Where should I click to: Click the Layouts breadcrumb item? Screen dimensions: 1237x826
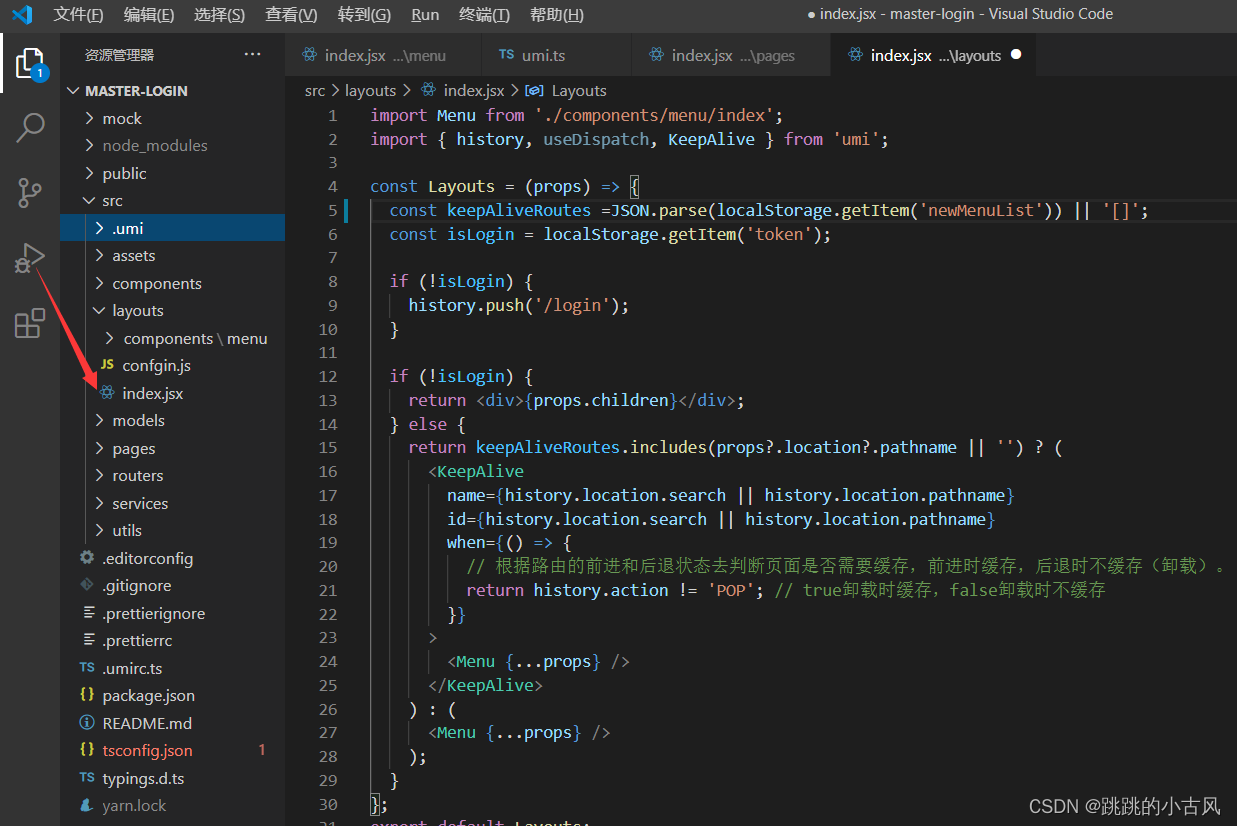pyautogui.click(x=578, y=91)
